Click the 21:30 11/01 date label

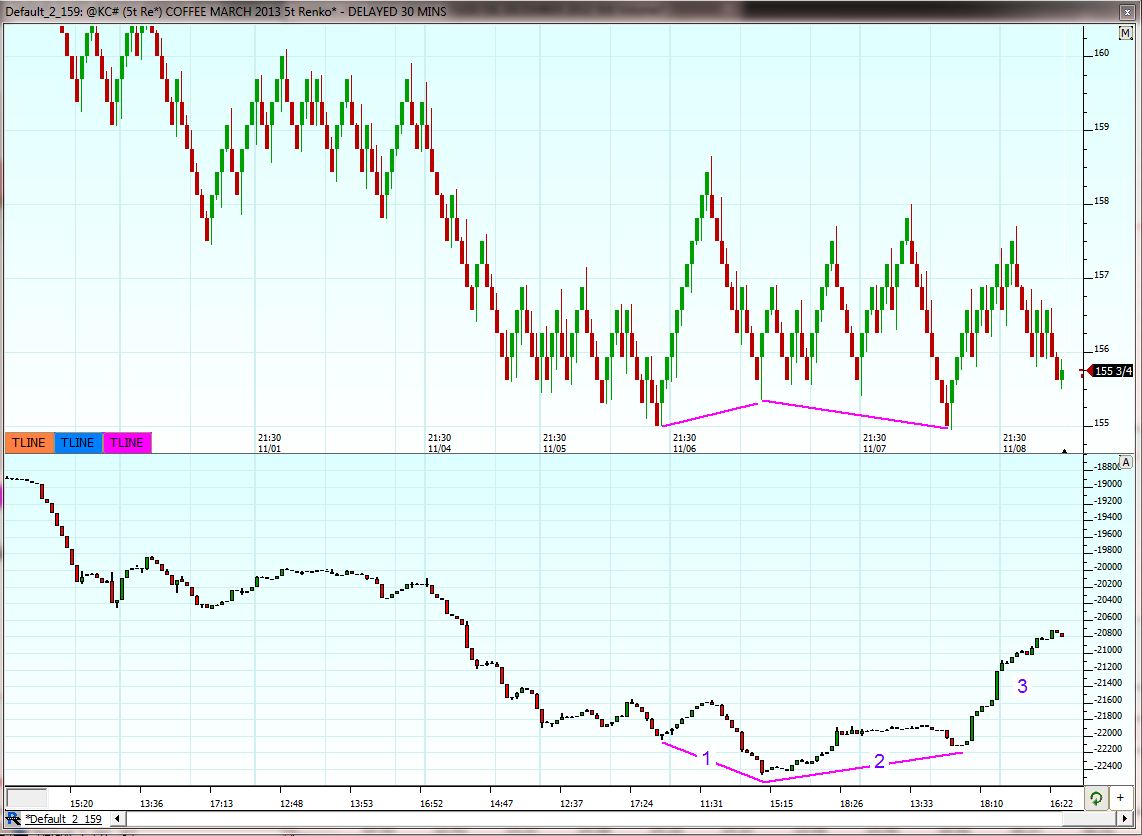pos(269,443)
